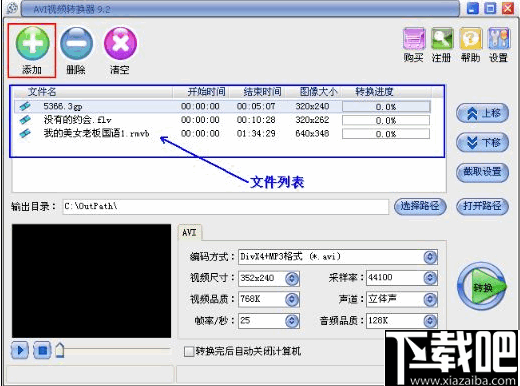Click the output directory C:\OutPath\ field
This screenshot has height=386, width=520.
pos(226,207)
